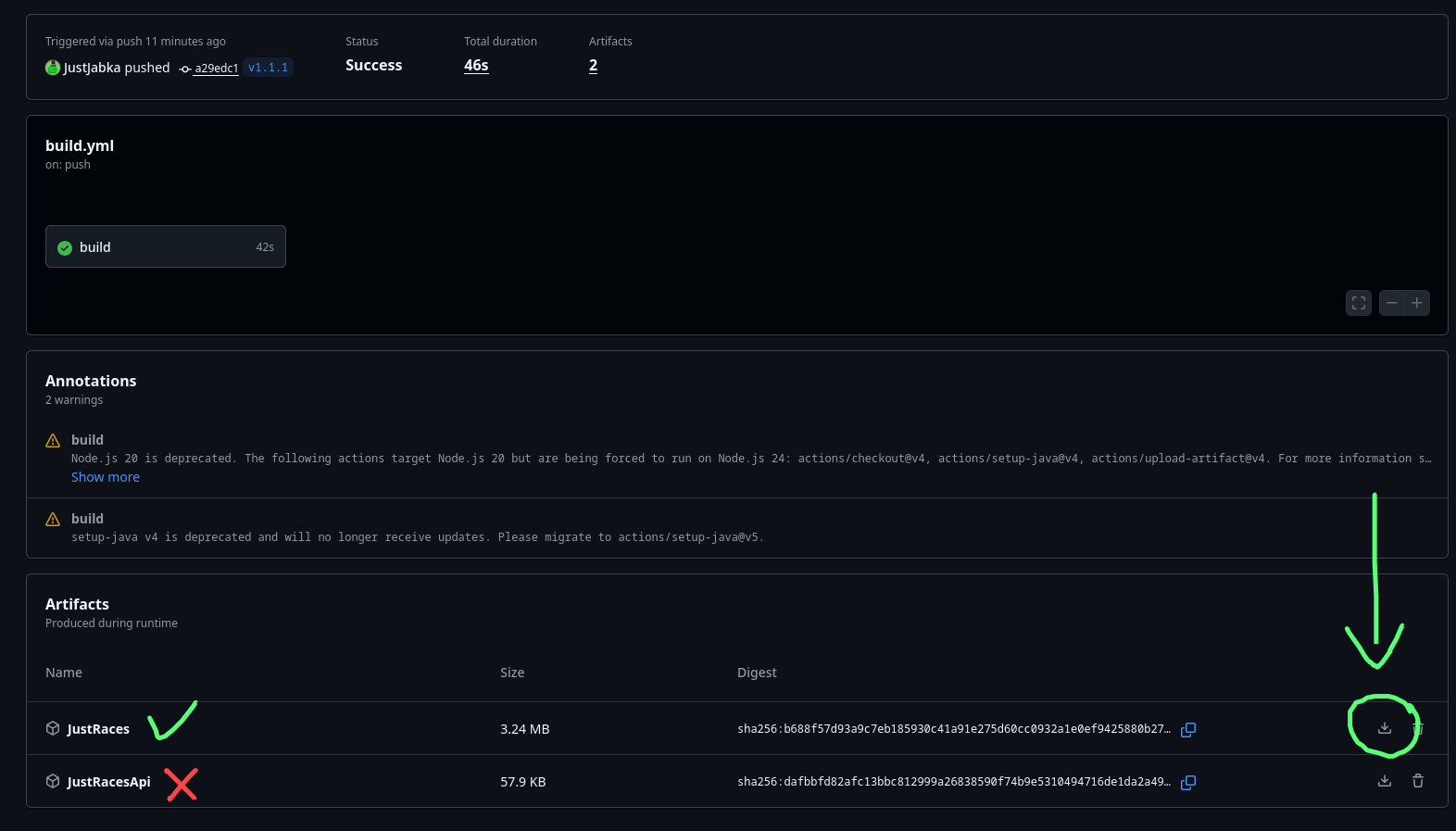Copy the JustRacesApi sha256 digest
1456x831 pixels.
pos(1188,782)
